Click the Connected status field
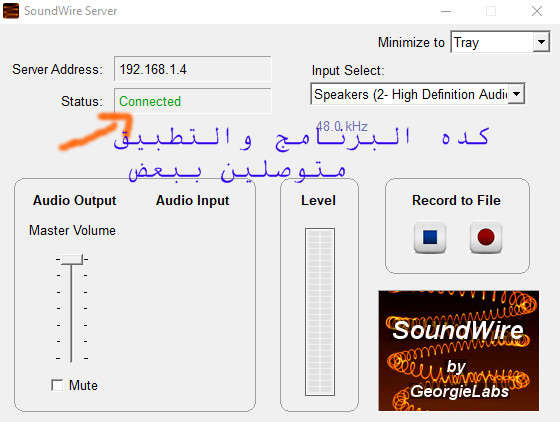 (x=192, y=101)
